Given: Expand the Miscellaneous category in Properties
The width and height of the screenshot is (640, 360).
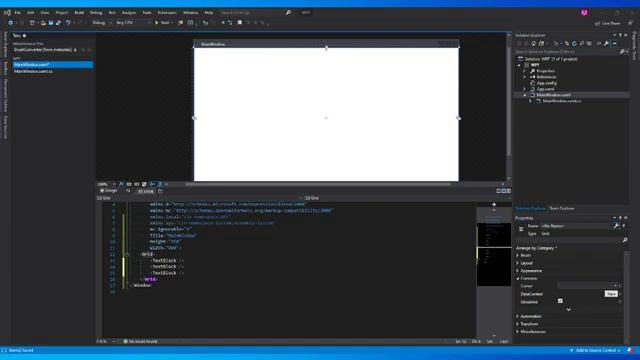Looking at the screenshot, I should click(518, 332).
